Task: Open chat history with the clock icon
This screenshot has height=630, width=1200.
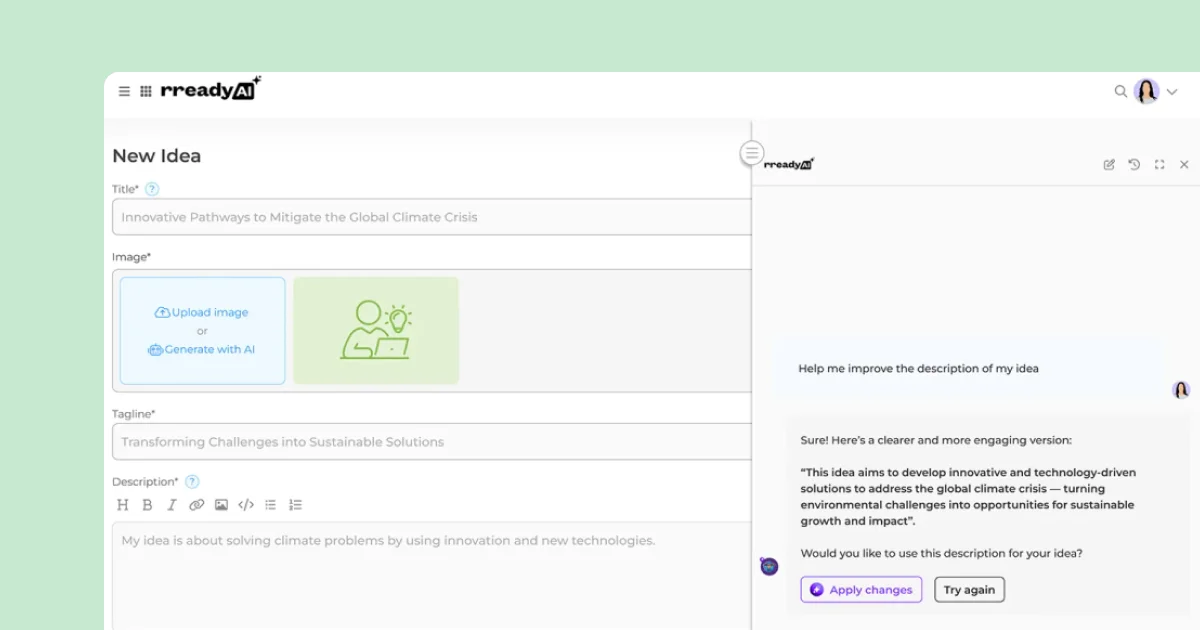Action: [x=1134, y=164]
